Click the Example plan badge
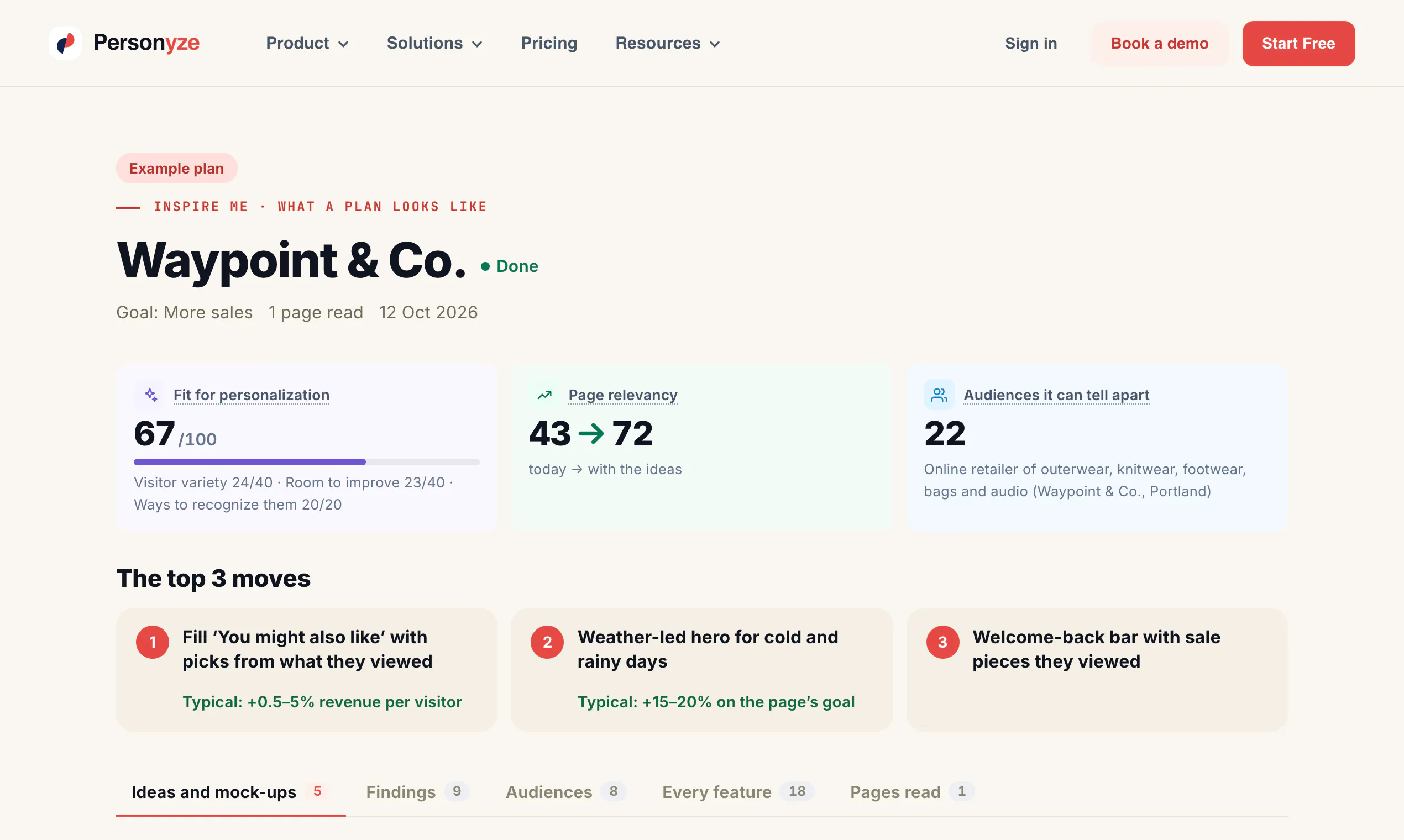The height and width of the screenshot is (840, 1404). click(177, 168)
